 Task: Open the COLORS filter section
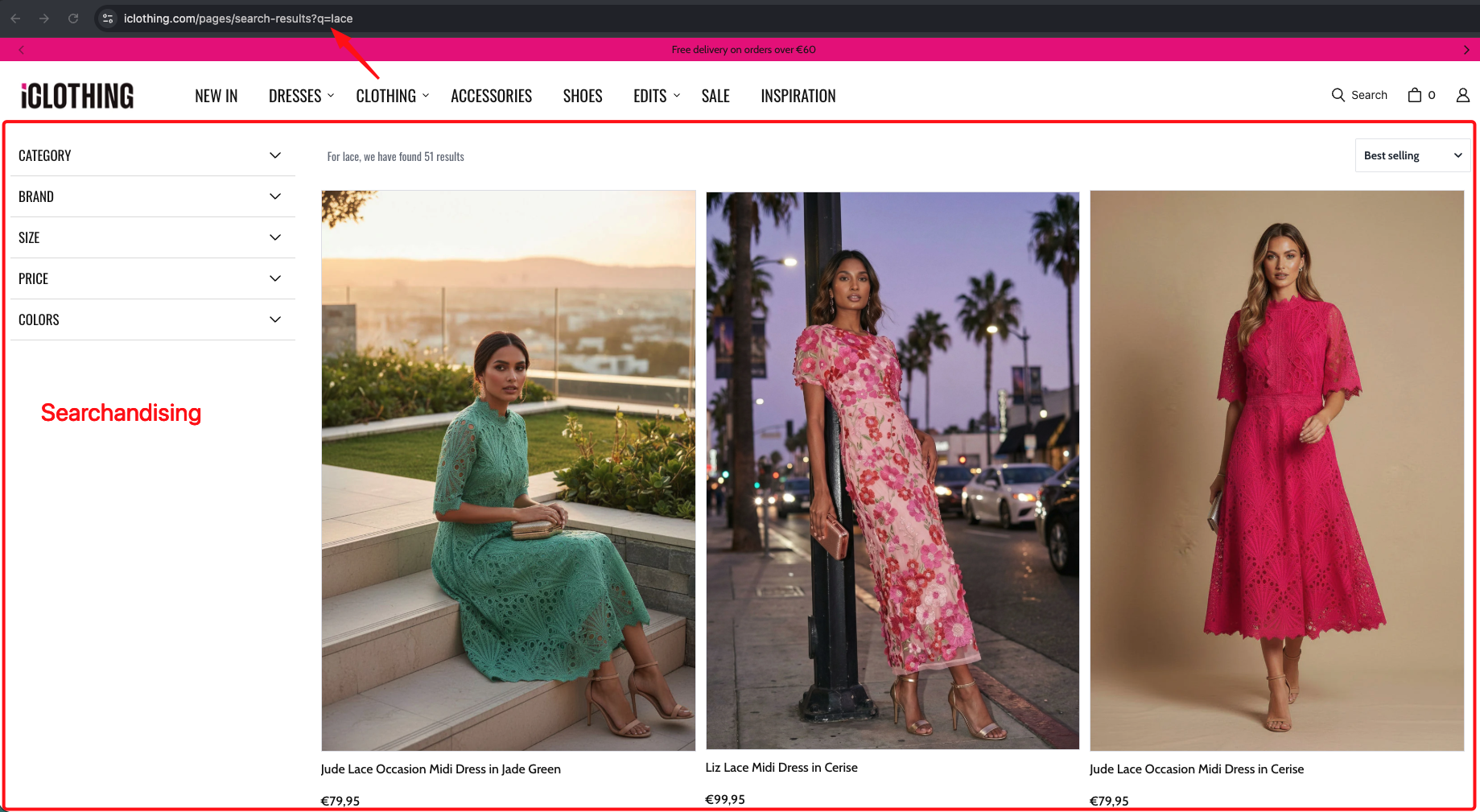coord(152,319)
